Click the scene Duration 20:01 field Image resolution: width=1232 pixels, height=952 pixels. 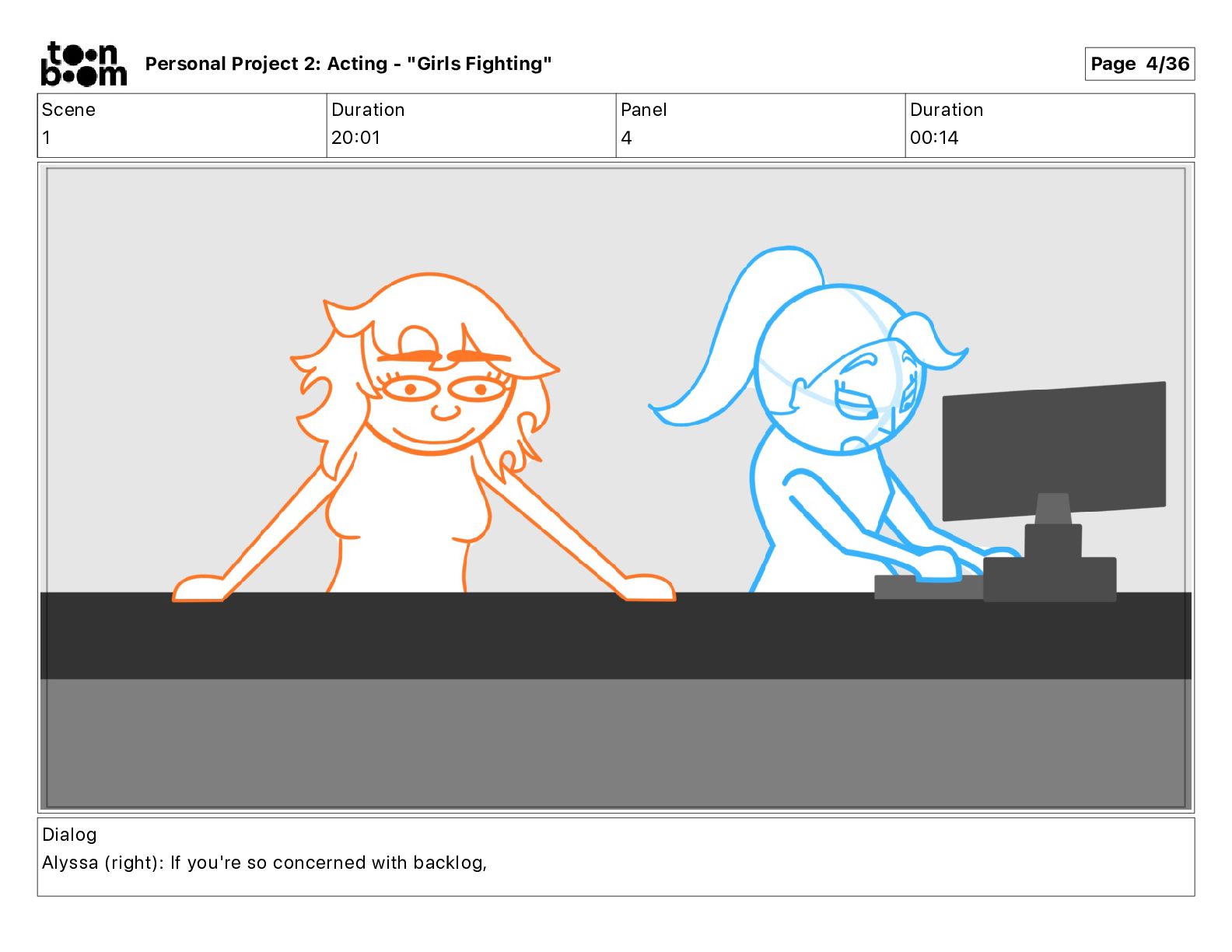(471, 125)
